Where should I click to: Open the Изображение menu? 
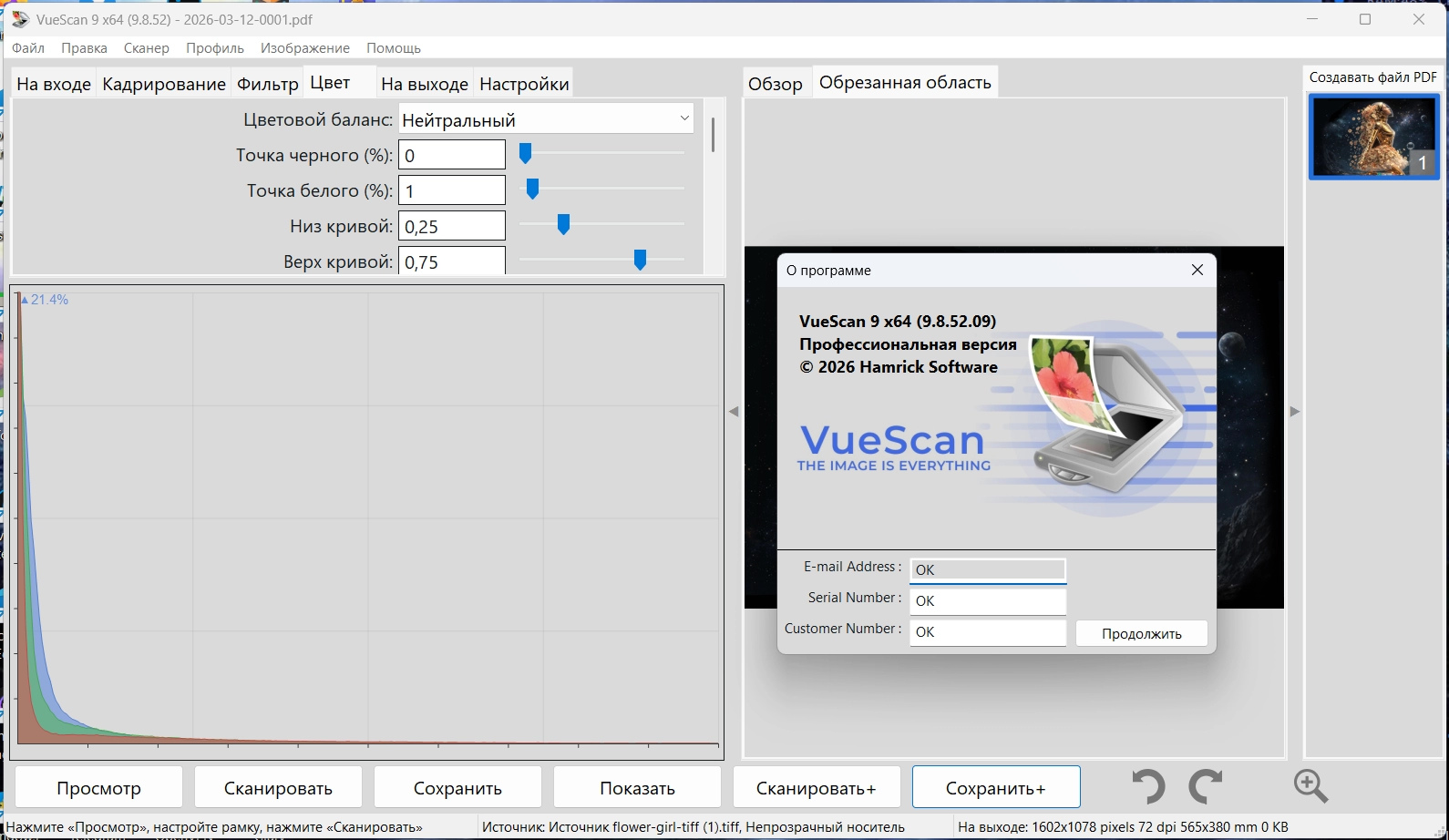coord(305,47)
